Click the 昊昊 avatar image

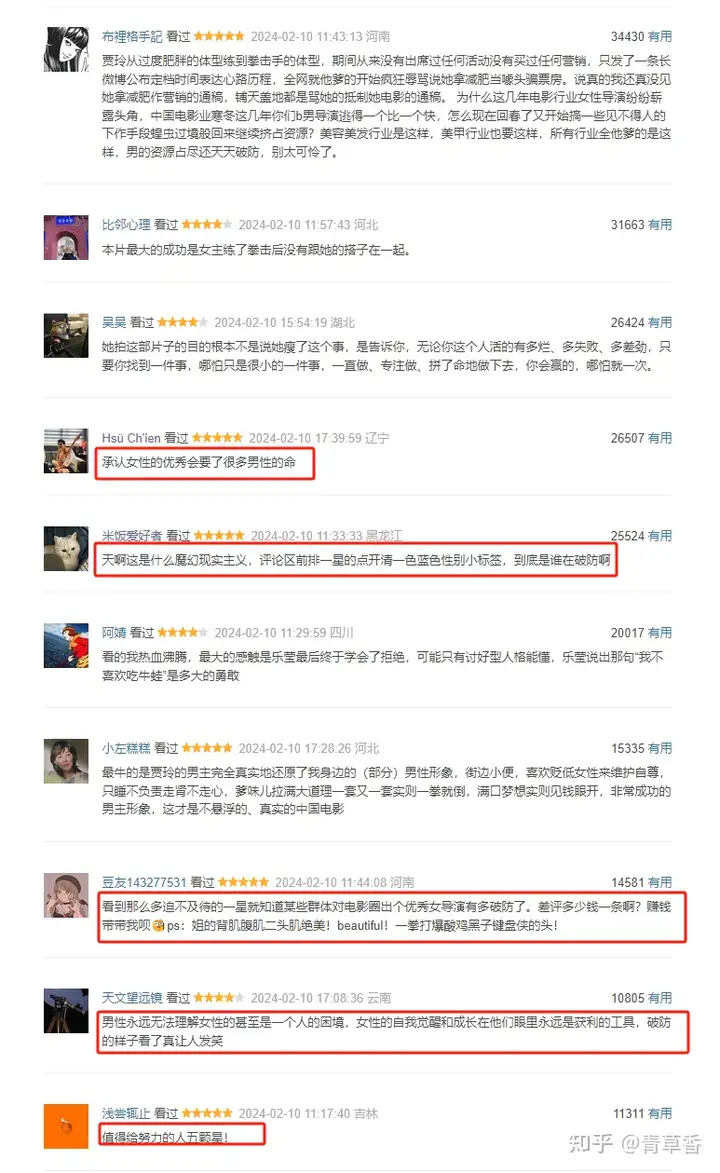[x=67, y=336]
